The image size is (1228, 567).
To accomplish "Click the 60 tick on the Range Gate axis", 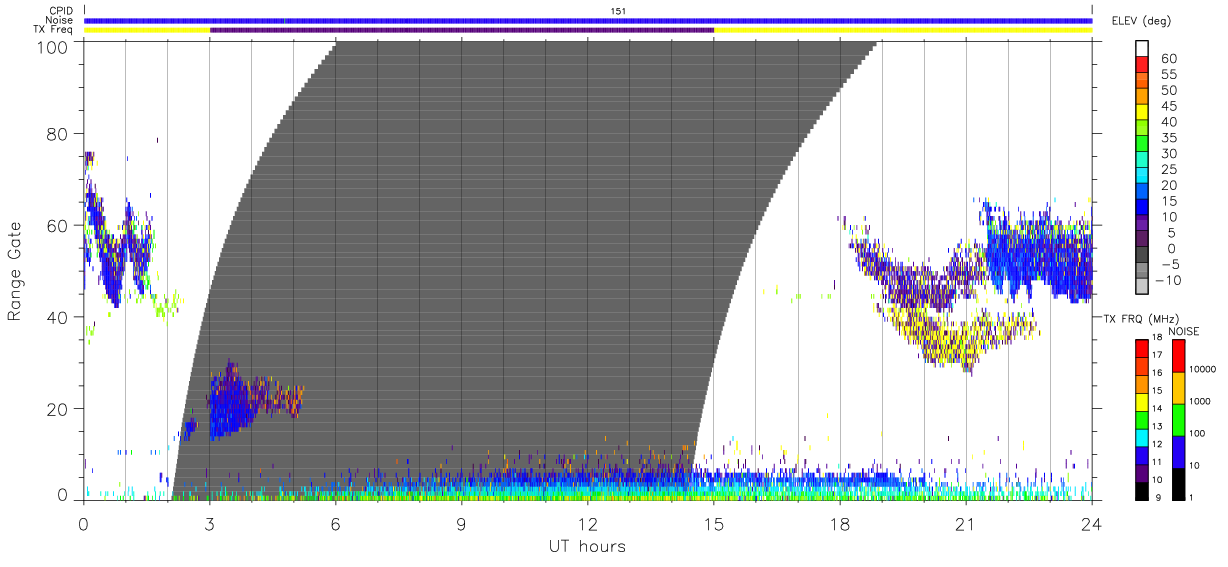I will click(x=56, y=225).
